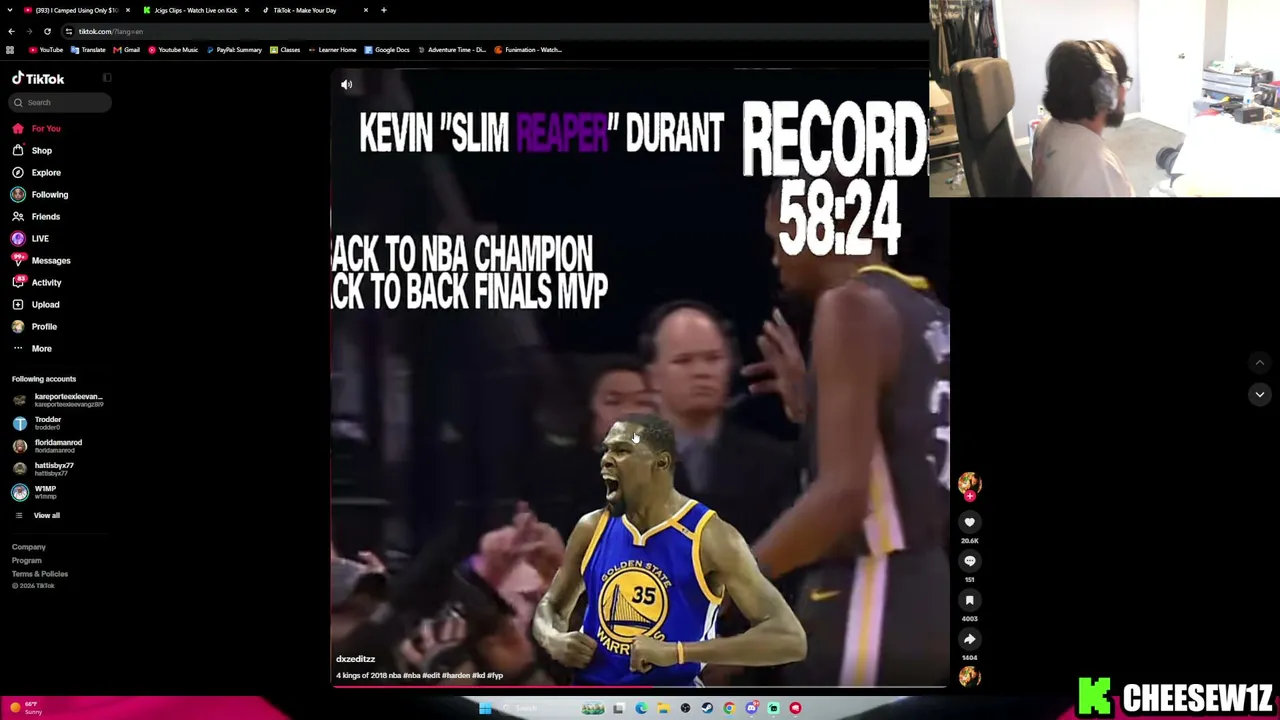Open the browser apps grid
Screen dimensions: 1280x720
(10, 50)
